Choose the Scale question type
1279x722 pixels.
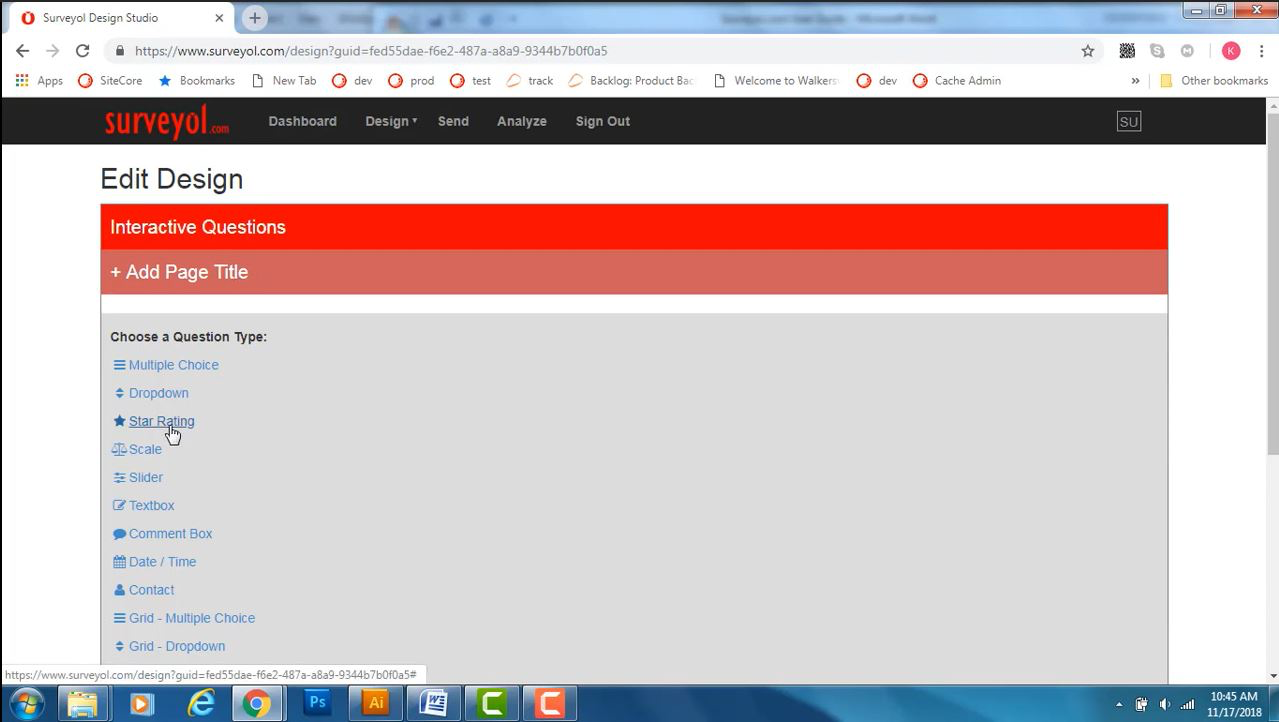(145, 449)
